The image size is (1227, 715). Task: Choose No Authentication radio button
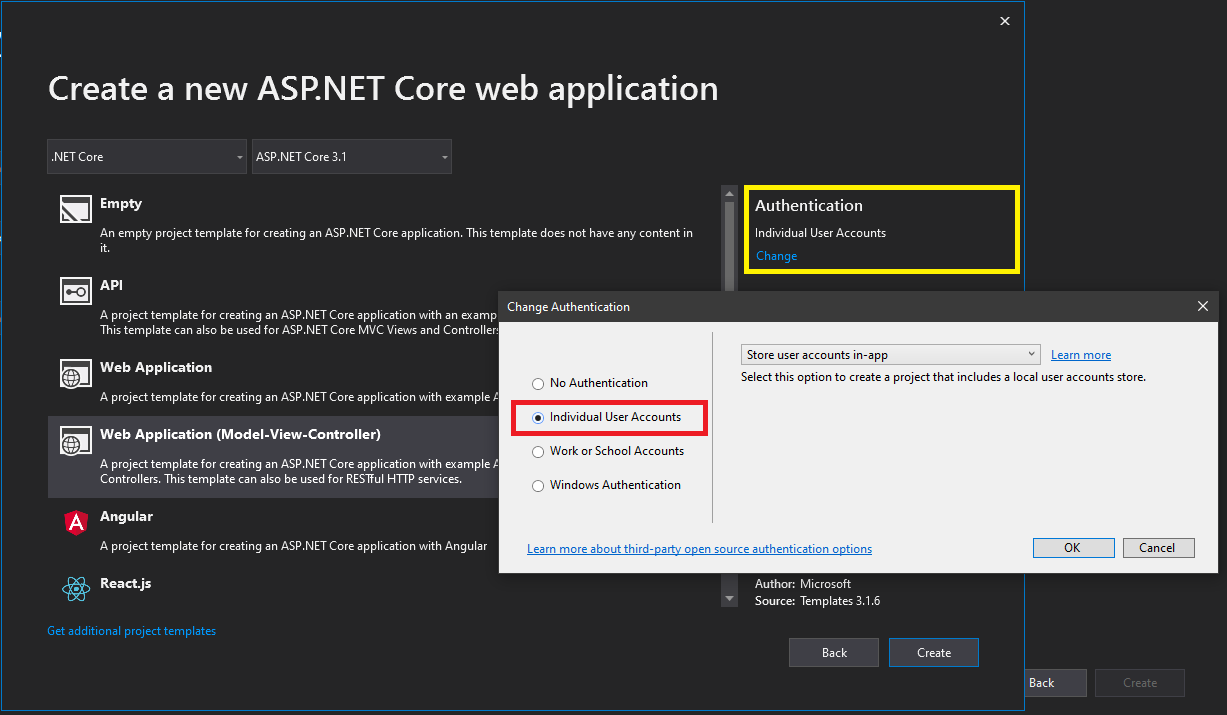point(538,383)
